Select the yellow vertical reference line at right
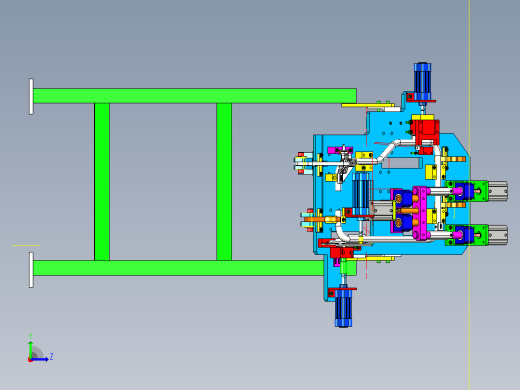 [469, 195]
